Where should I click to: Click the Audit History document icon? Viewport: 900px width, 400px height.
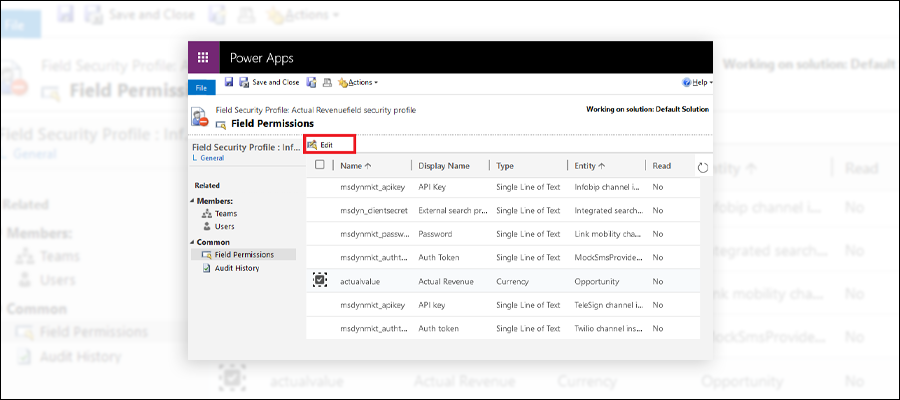point(207,268)
